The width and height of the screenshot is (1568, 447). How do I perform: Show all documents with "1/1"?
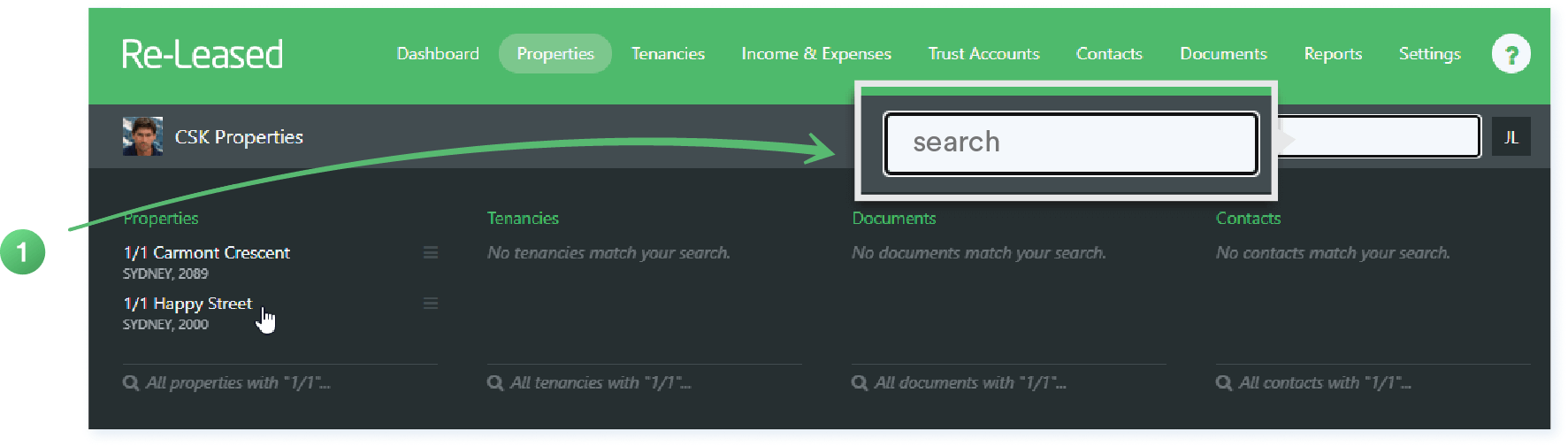pos(970,382)
